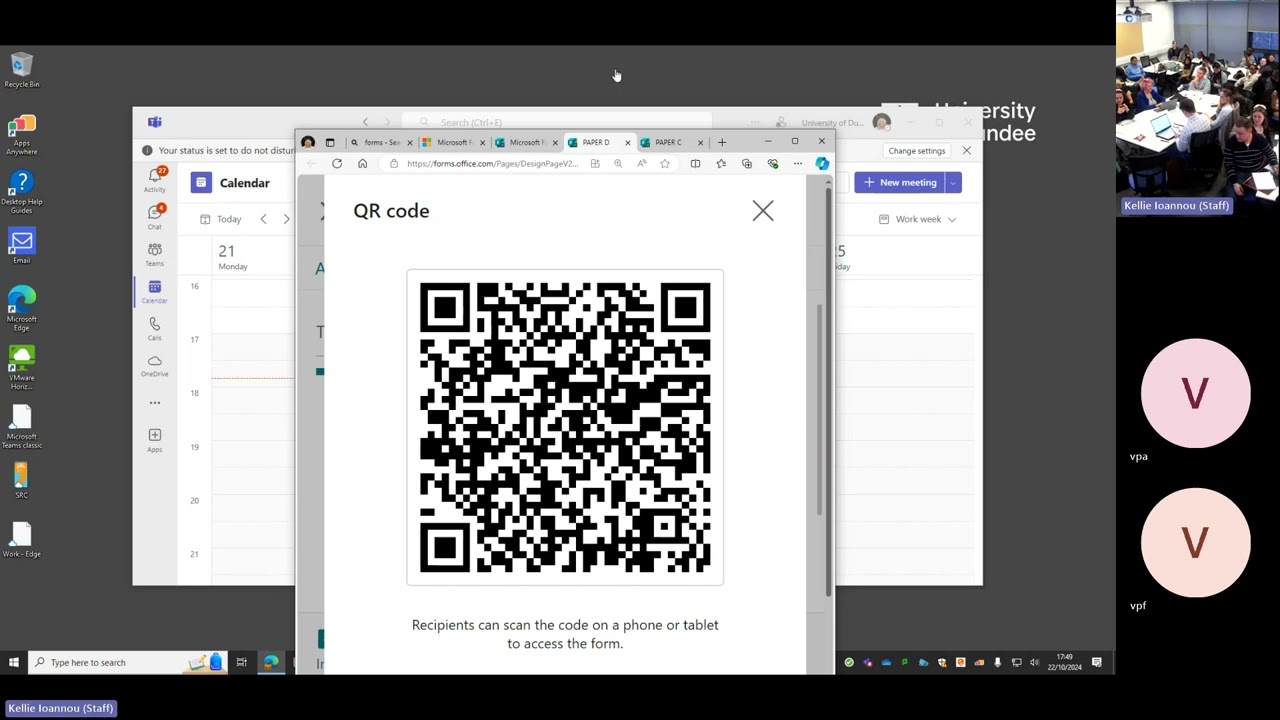Open Teams Activity in sidebar
1280x720 pixels.
pyautogui.click(x=155, y=180)
